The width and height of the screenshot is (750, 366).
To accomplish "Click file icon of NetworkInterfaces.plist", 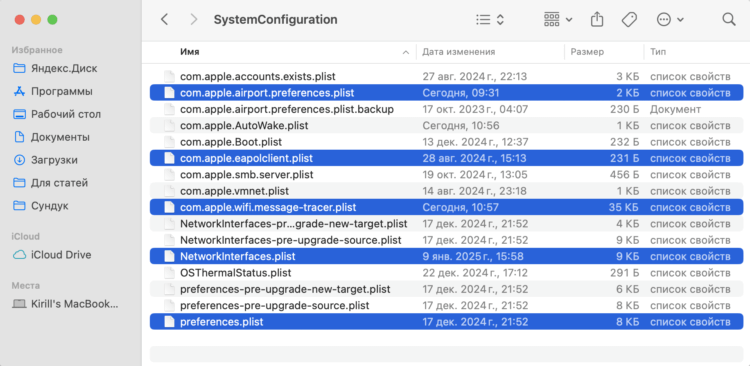I will tap(169, 256).
